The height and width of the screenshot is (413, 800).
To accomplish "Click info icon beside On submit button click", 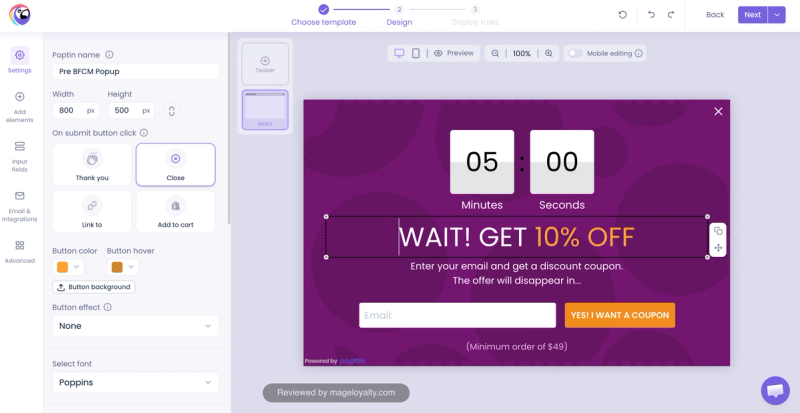I will coord(144,133).
